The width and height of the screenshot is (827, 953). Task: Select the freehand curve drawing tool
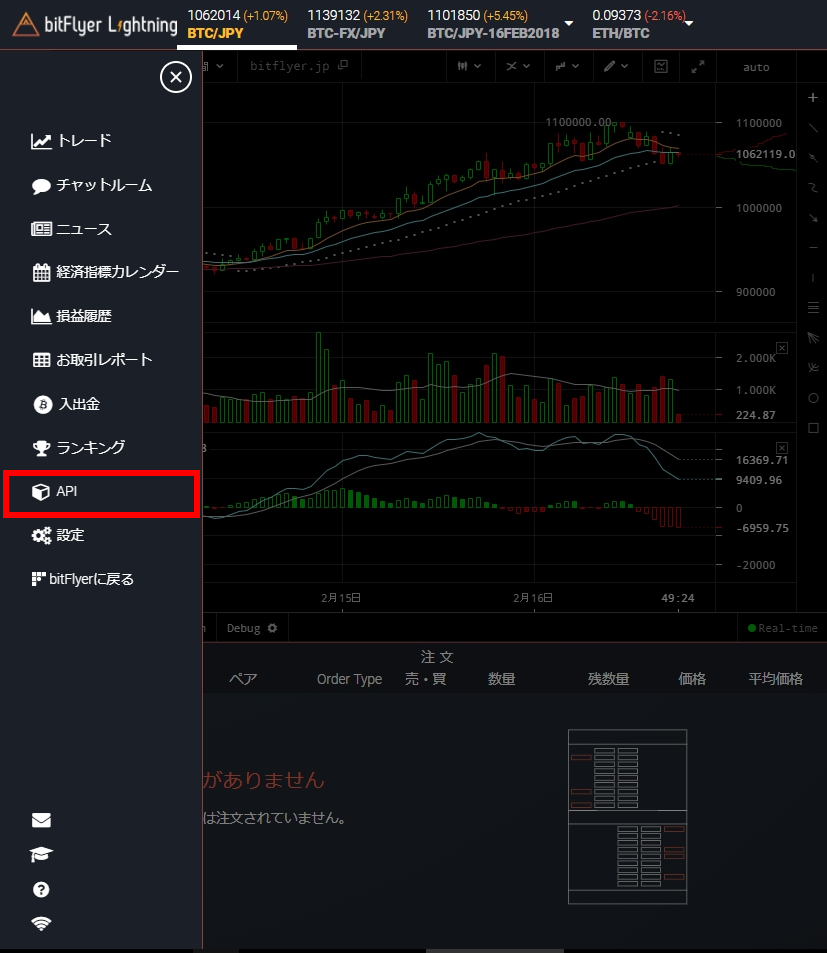(813, 188)
